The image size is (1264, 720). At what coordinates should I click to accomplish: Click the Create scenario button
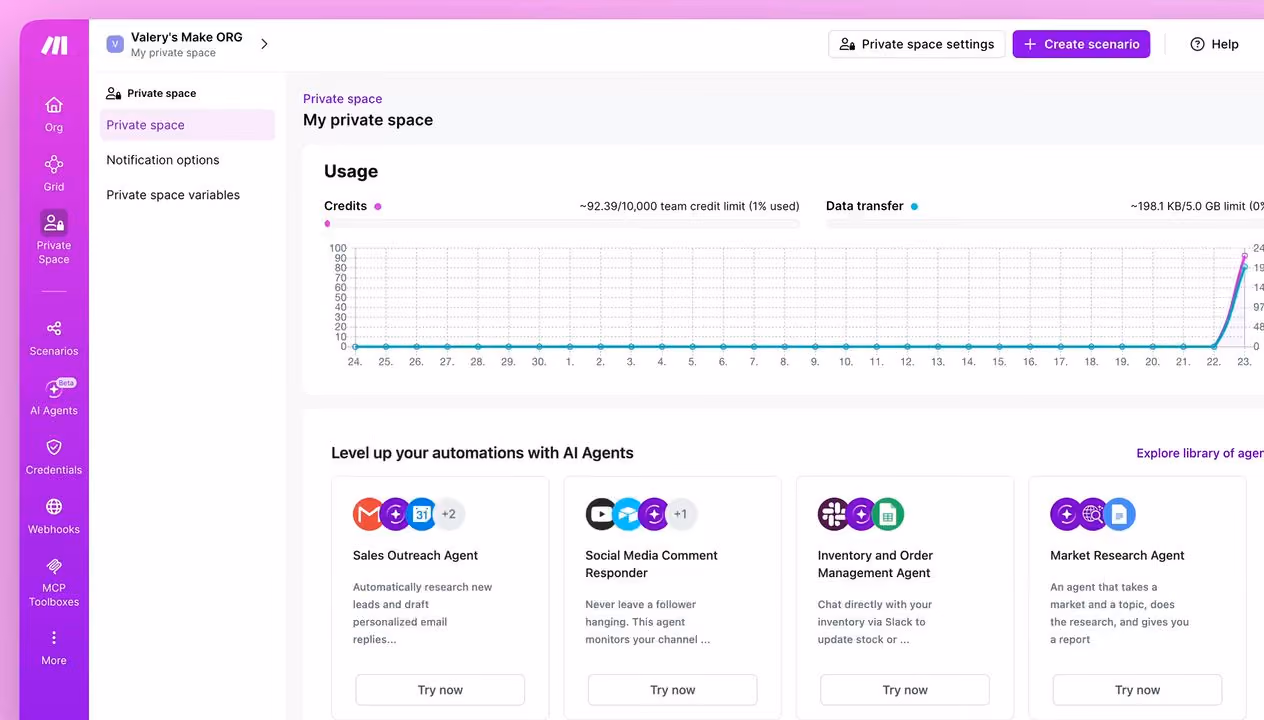(1081, 44)
